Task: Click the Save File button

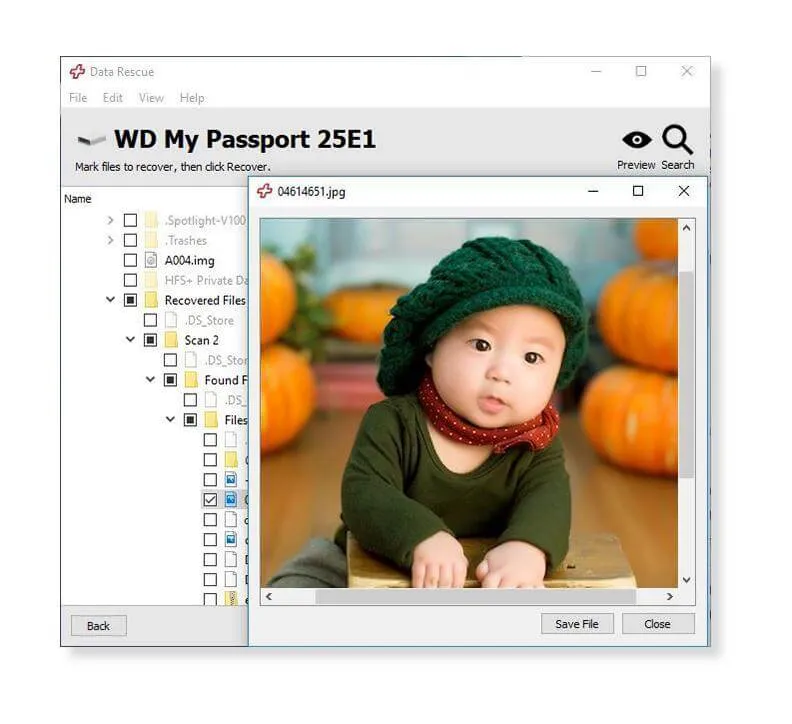Action: (x=576, y=624)
